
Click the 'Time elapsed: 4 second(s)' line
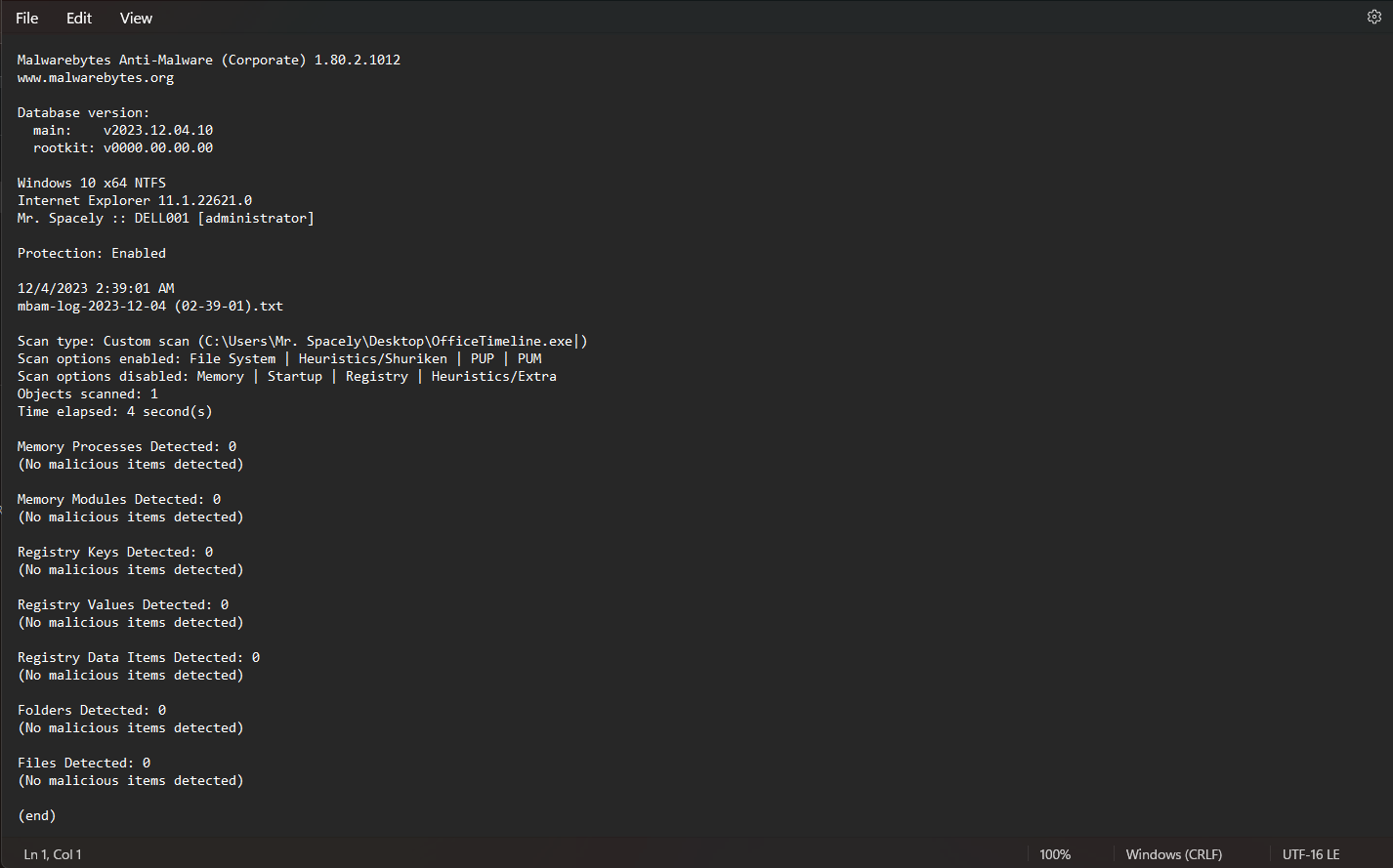pyautogui.click(x=115, y=412)
